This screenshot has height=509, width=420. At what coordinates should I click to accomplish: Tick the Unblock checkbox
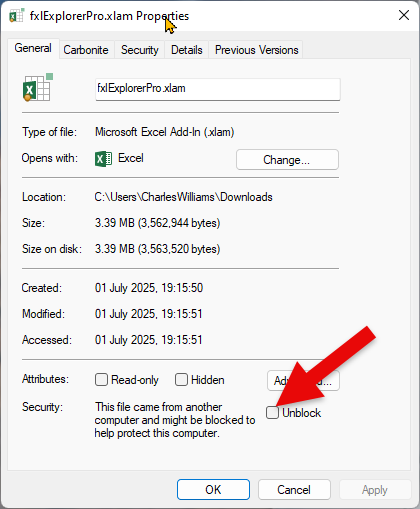272,413
